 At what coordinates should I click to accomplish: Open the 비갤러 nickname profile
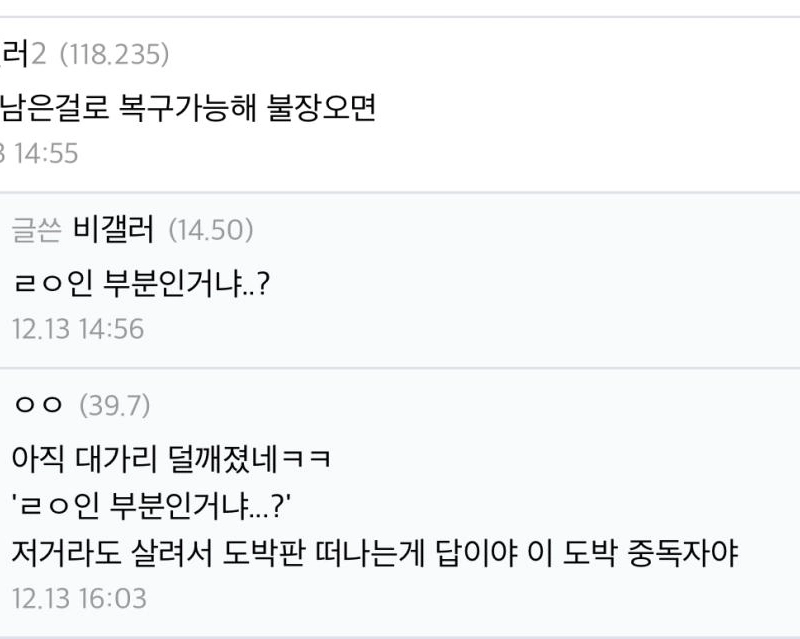(114, 231)
